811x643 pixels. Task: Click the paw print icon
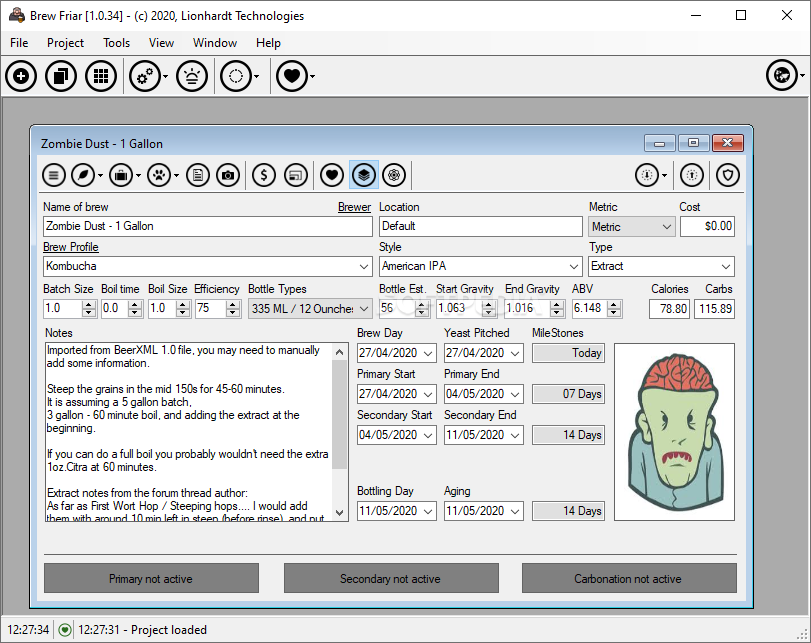[x=159, y=175]
